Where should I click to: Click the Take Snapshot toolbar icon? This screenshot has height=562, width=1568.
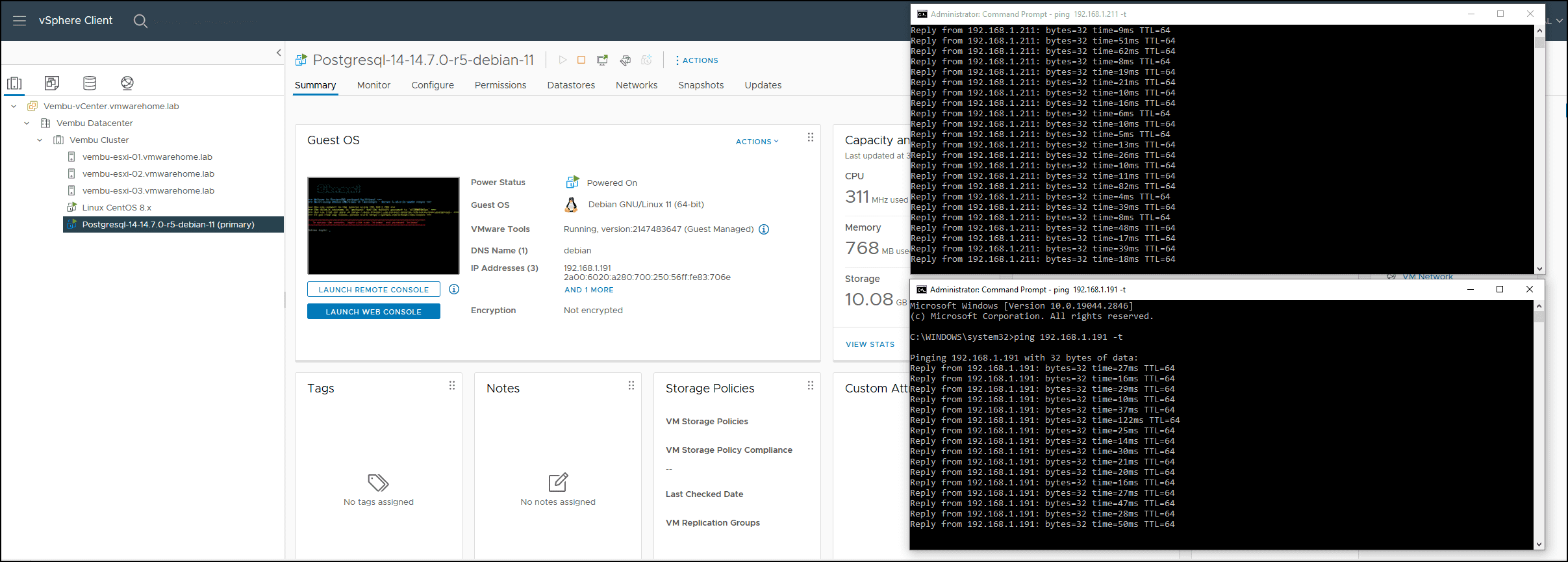646,60
